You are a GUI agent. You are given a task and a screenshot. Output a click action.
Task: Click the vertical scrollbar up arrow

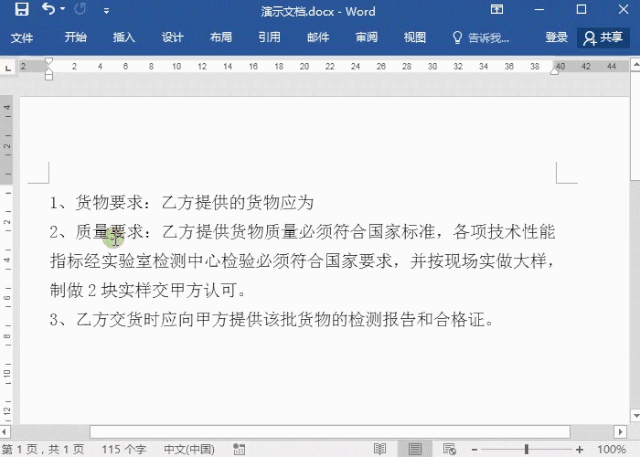click(x=635, y=64)
